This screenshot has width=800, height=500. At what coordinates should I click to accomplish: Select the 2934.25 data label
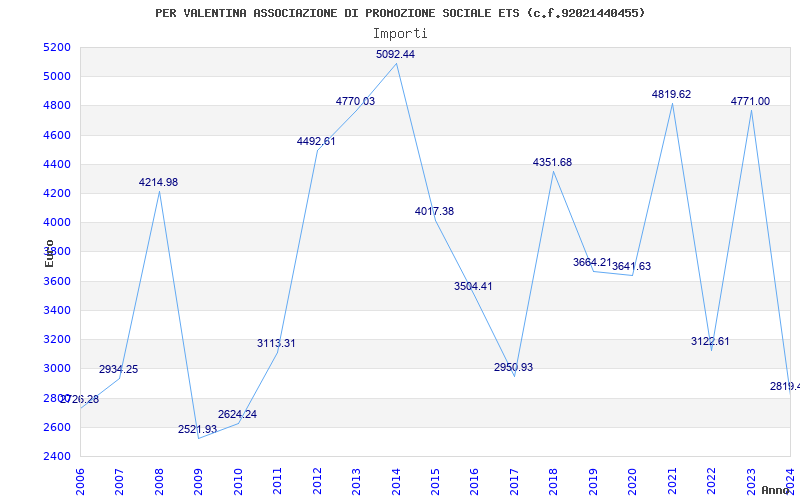pos(118,369)
